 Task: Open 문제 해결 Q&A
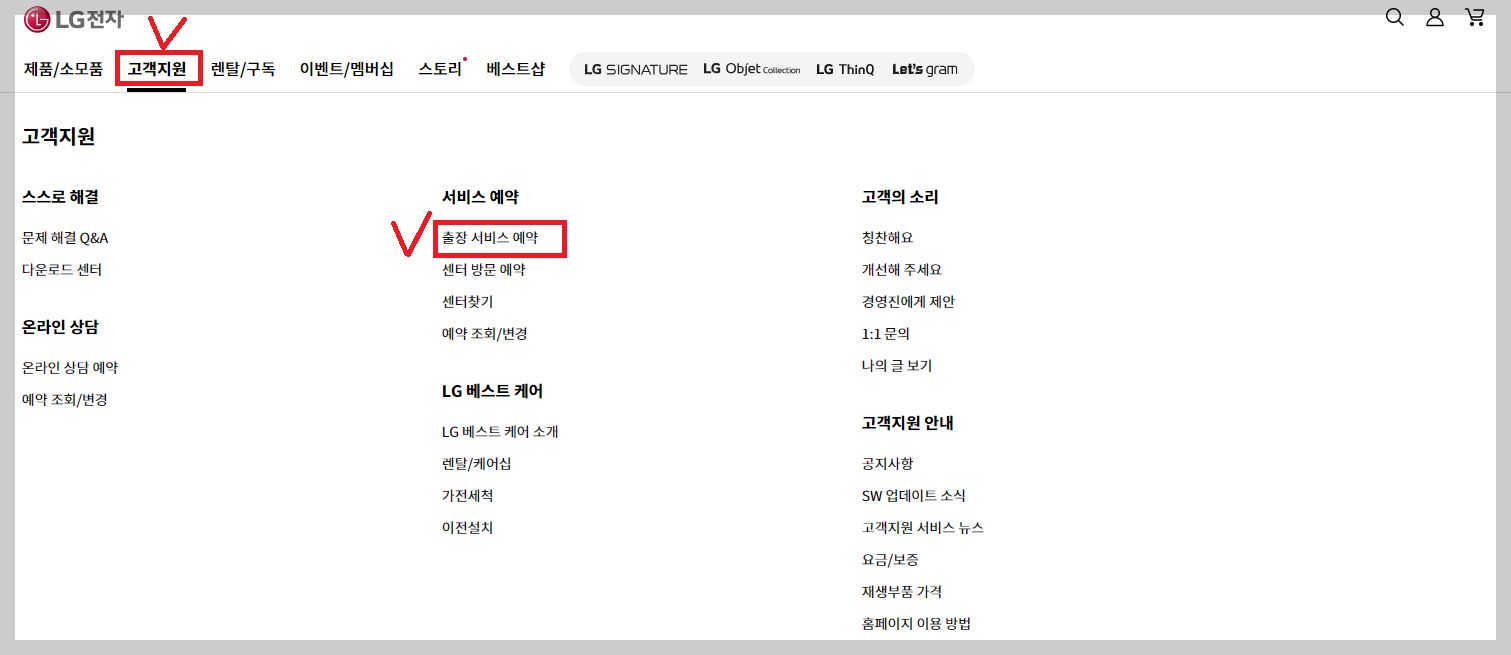[x=67, y=237]
